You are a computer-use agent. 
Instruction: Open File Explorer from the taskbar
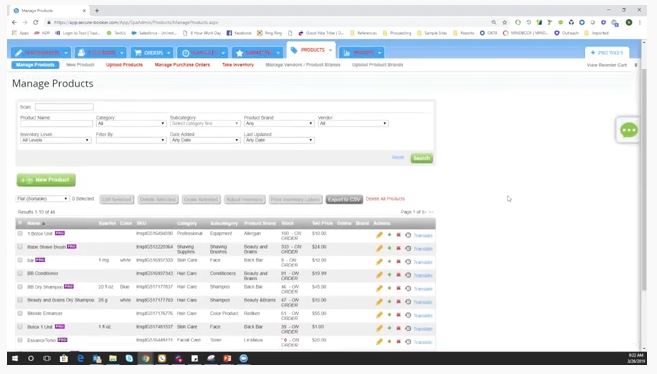pos(113,359)
